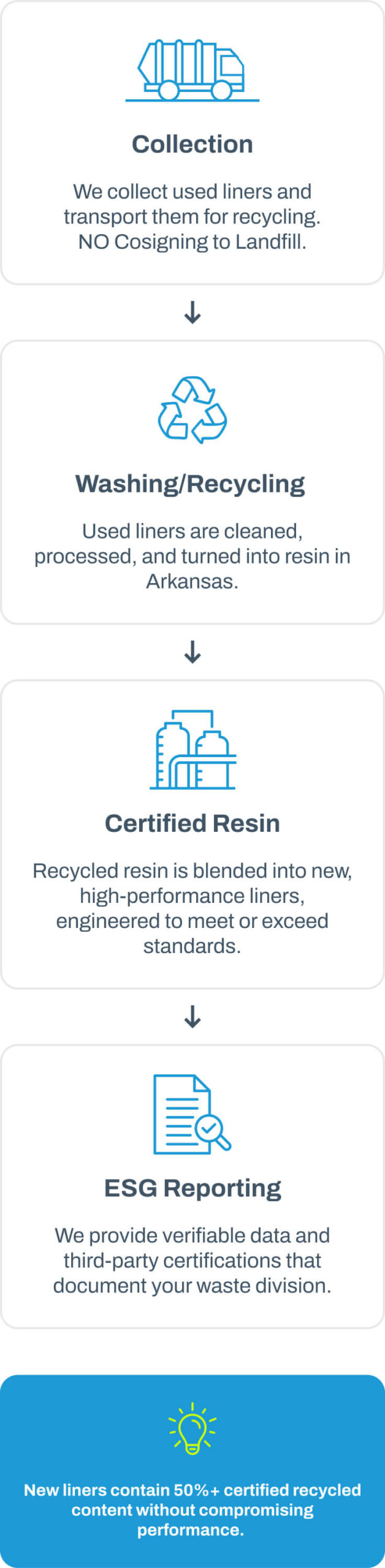Click the garbage truck icon
The width and height of the screenshot is (385, 1568).
point(192,70)
